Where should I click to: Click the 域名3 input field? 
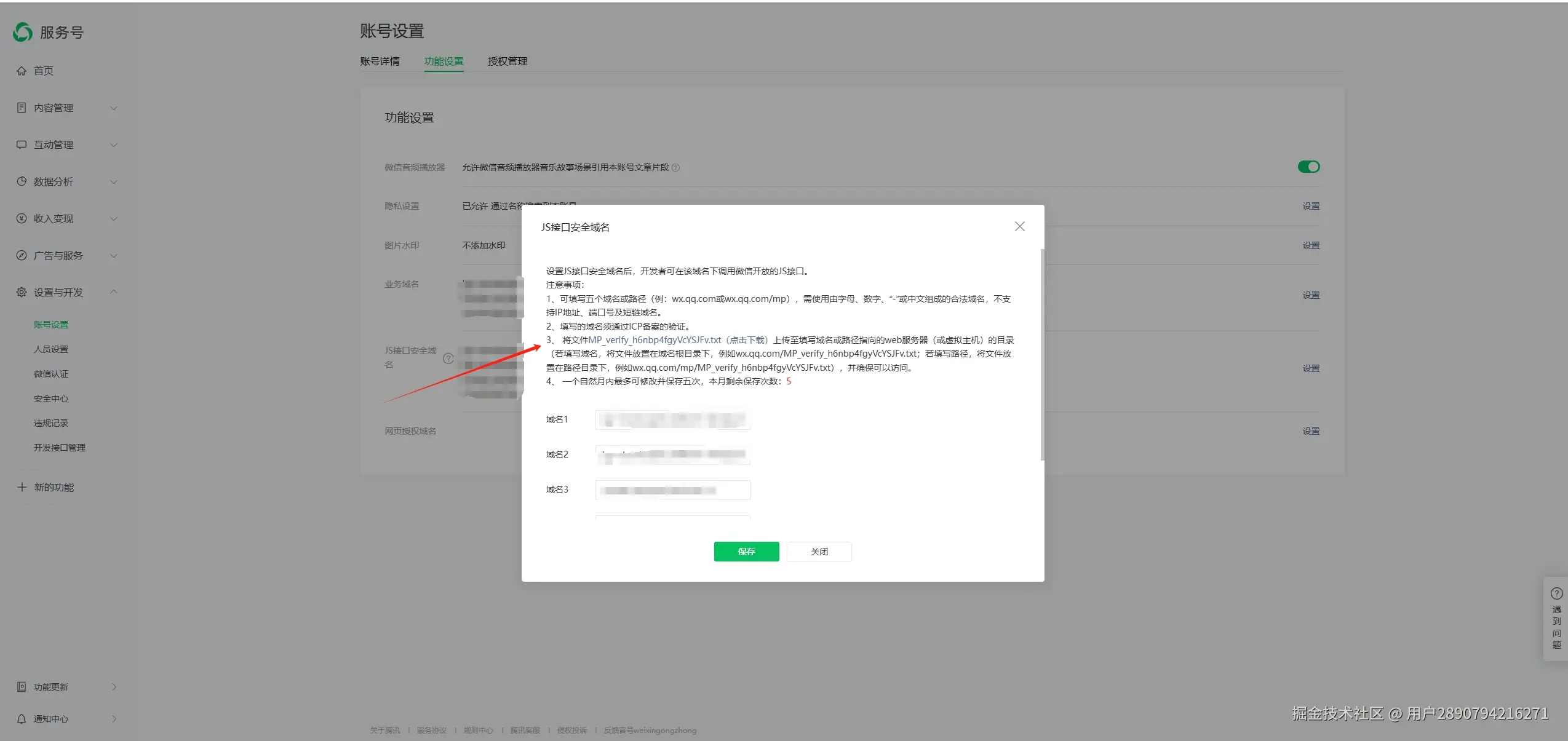pos(672,490)
